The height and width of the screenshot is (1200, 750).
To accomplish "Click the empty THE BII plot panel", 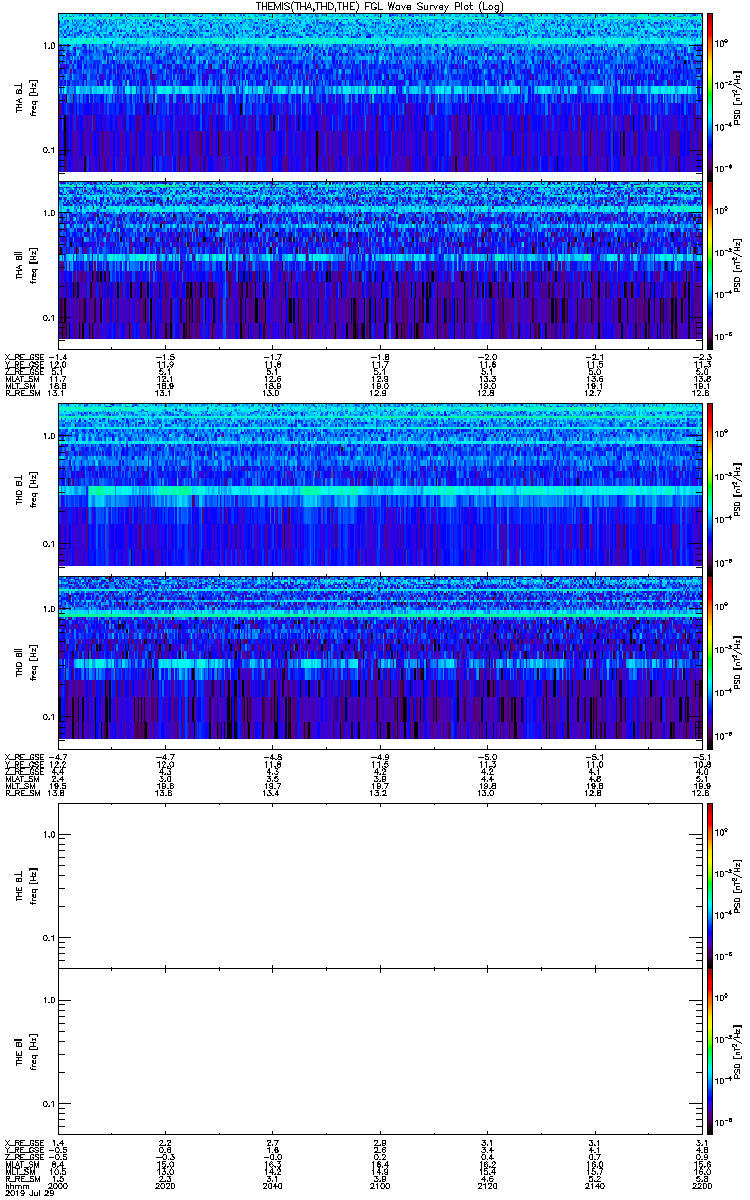I will pyautogui.click(x=379, y=1050).
